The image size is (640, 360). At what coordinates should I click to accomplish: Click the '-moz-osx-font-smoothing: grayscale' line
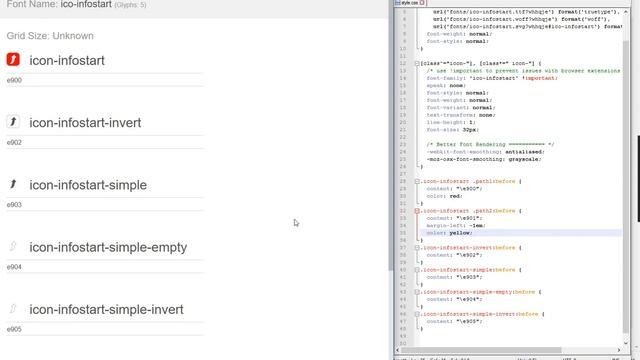coord(484,159)
